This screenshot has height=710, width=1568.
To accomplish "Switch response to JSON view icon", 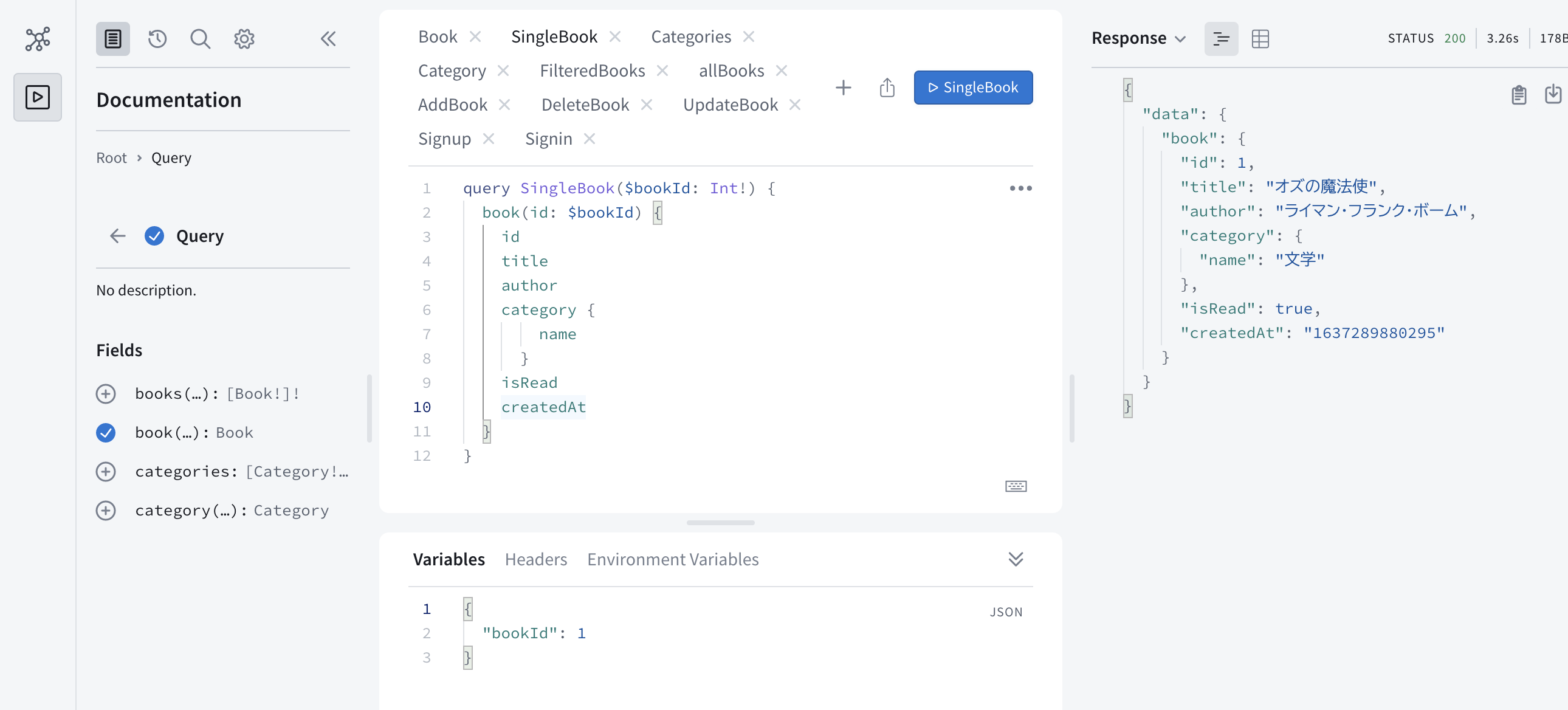I will pos(1221,39).
